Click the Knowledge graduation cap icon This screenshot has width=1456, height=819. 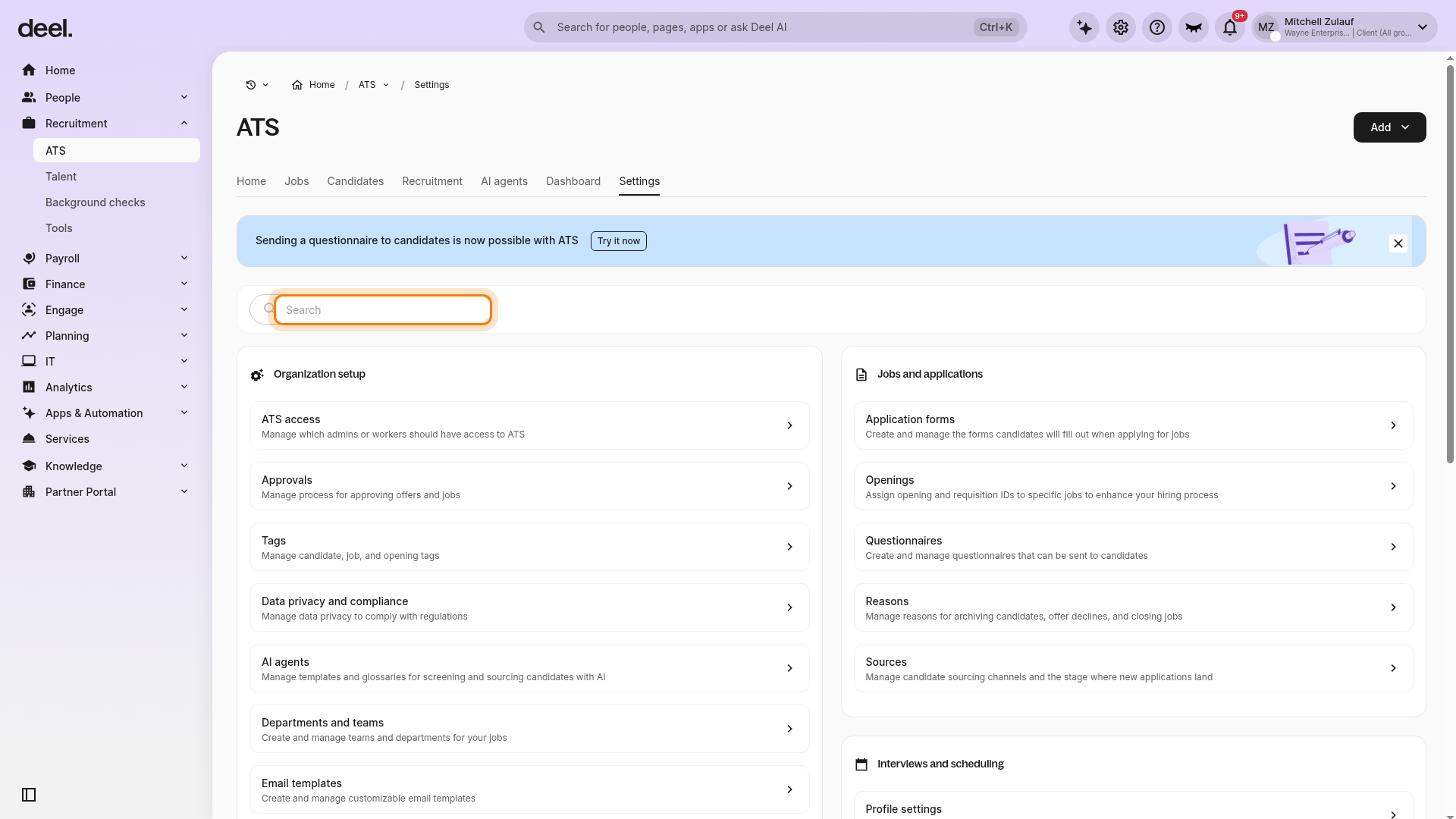(x=29, y=466)
